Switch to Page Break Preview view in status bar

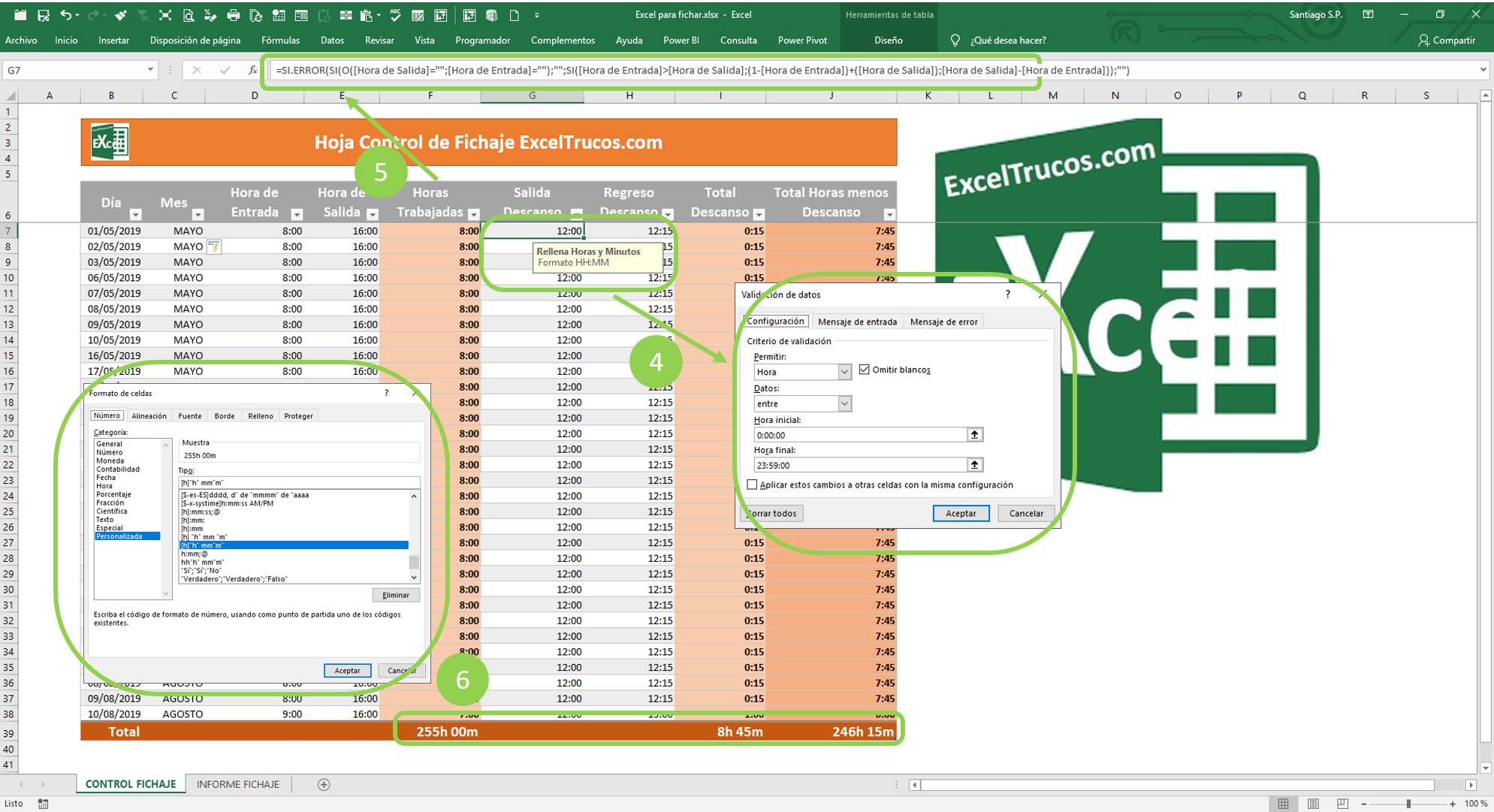[1342, 803]
